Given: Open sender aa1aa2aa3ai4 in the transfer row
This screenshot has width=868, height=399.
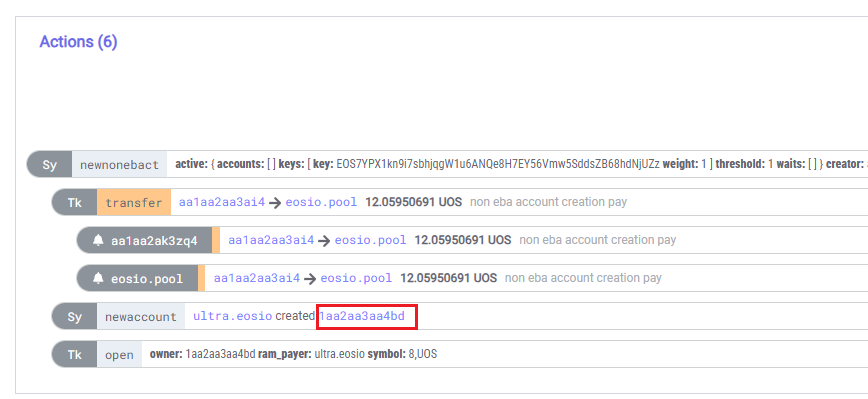Looking at the screenshot, I should [x=222, y=203].
